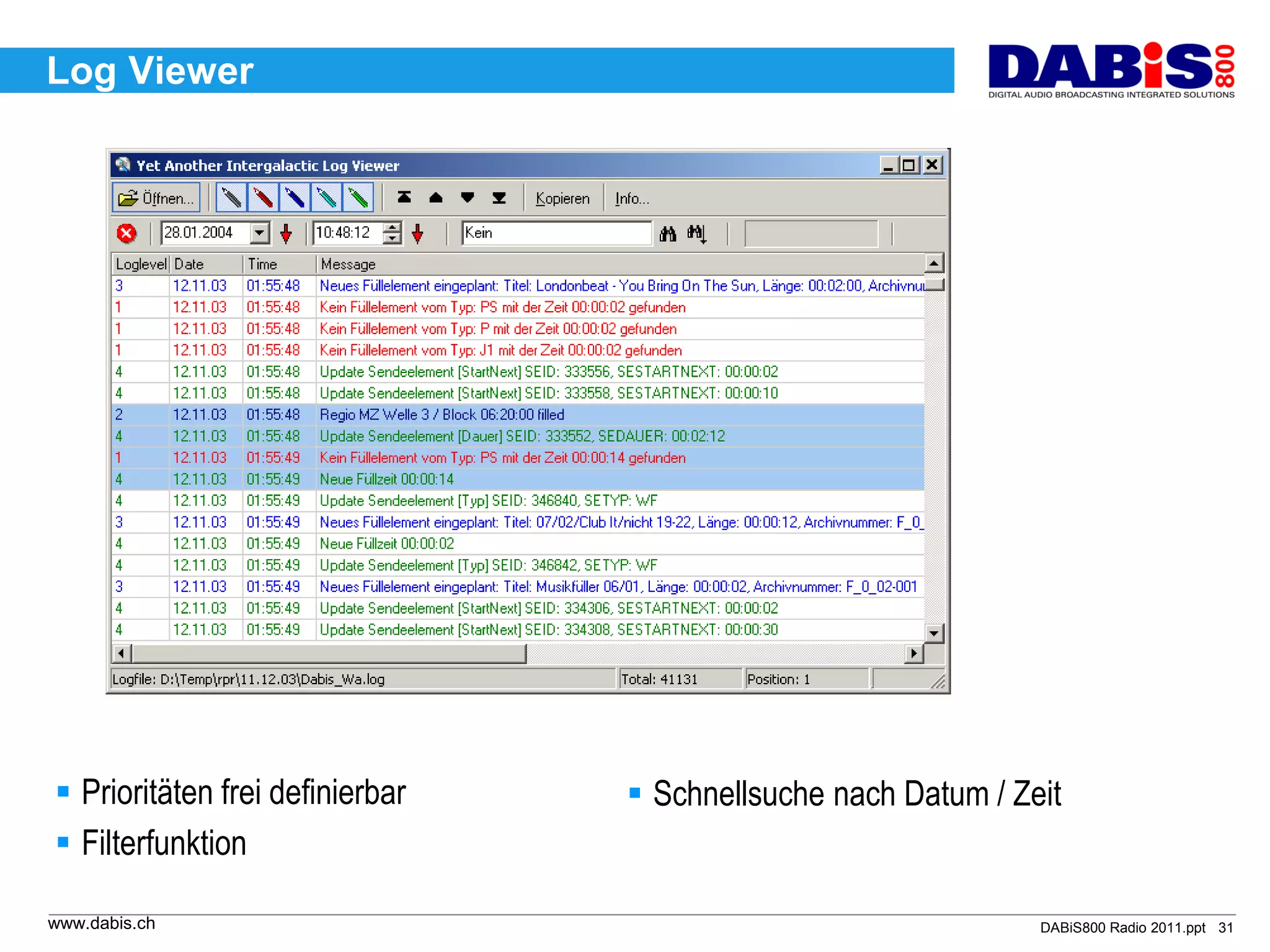Maximize the Log Viewer window
The width and height of the screenshot is (1270, 952).
coord(910,165)
